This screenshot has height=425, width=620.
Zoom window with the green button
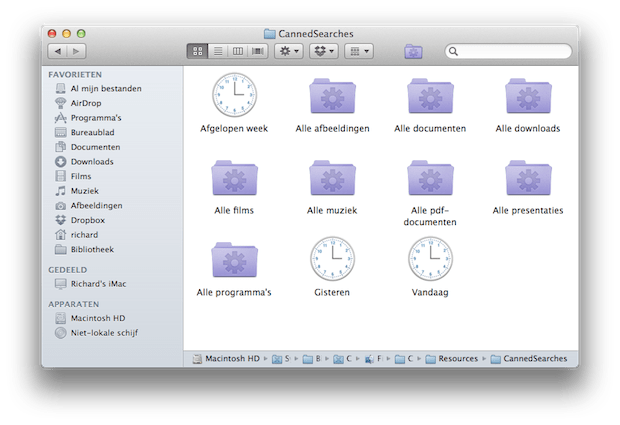click(x=81, y=34)
